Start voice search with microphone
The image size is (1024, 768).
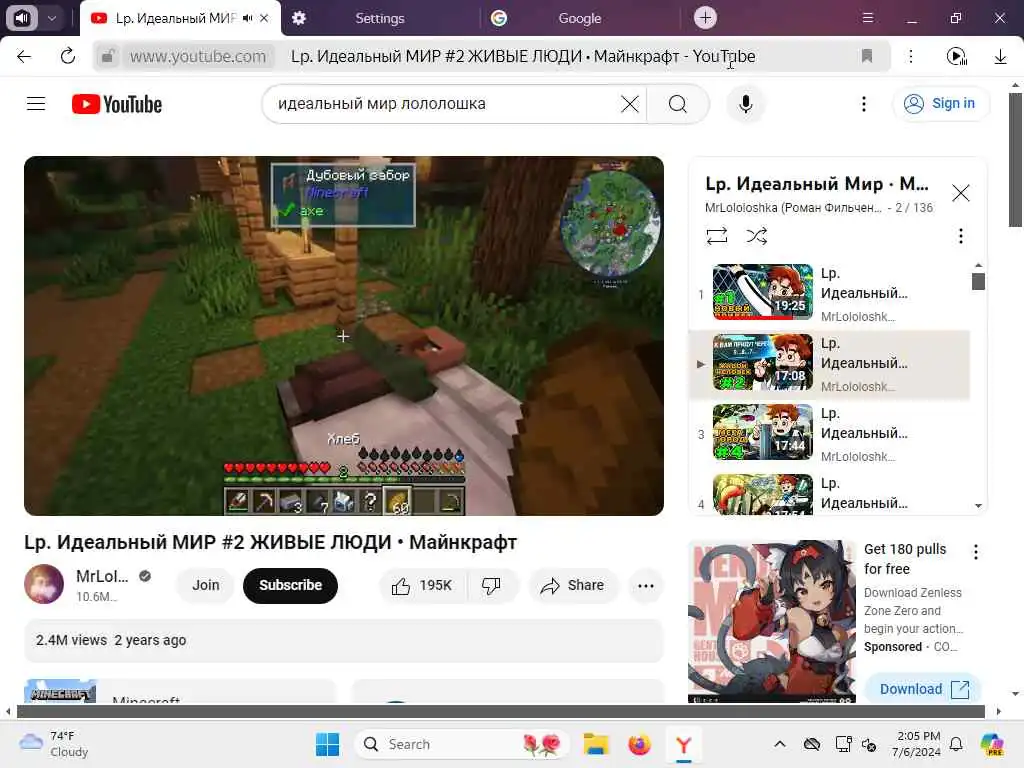coord(745,104)
